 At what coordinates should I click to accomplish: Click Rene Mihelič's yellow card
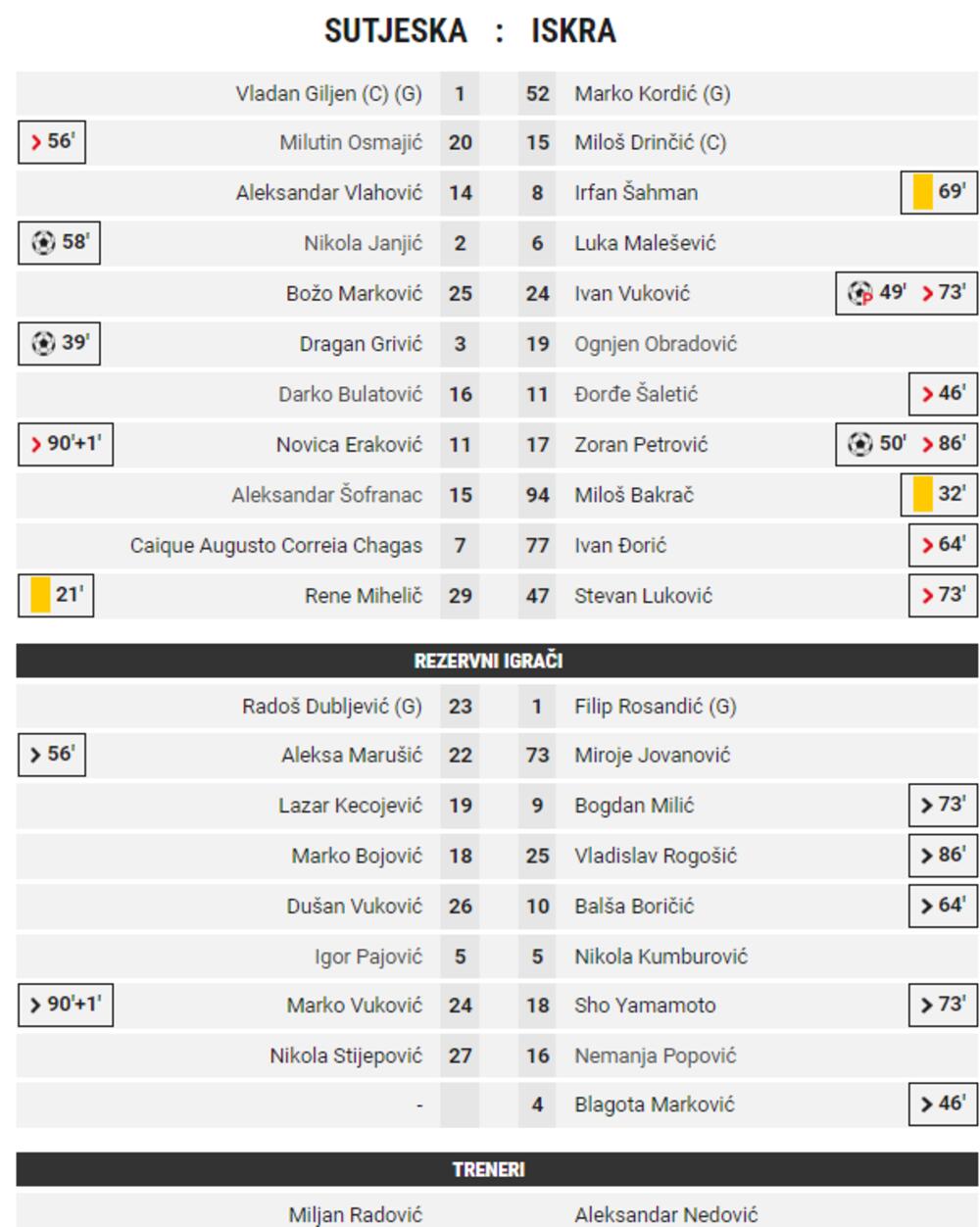(x=40, y=595)
